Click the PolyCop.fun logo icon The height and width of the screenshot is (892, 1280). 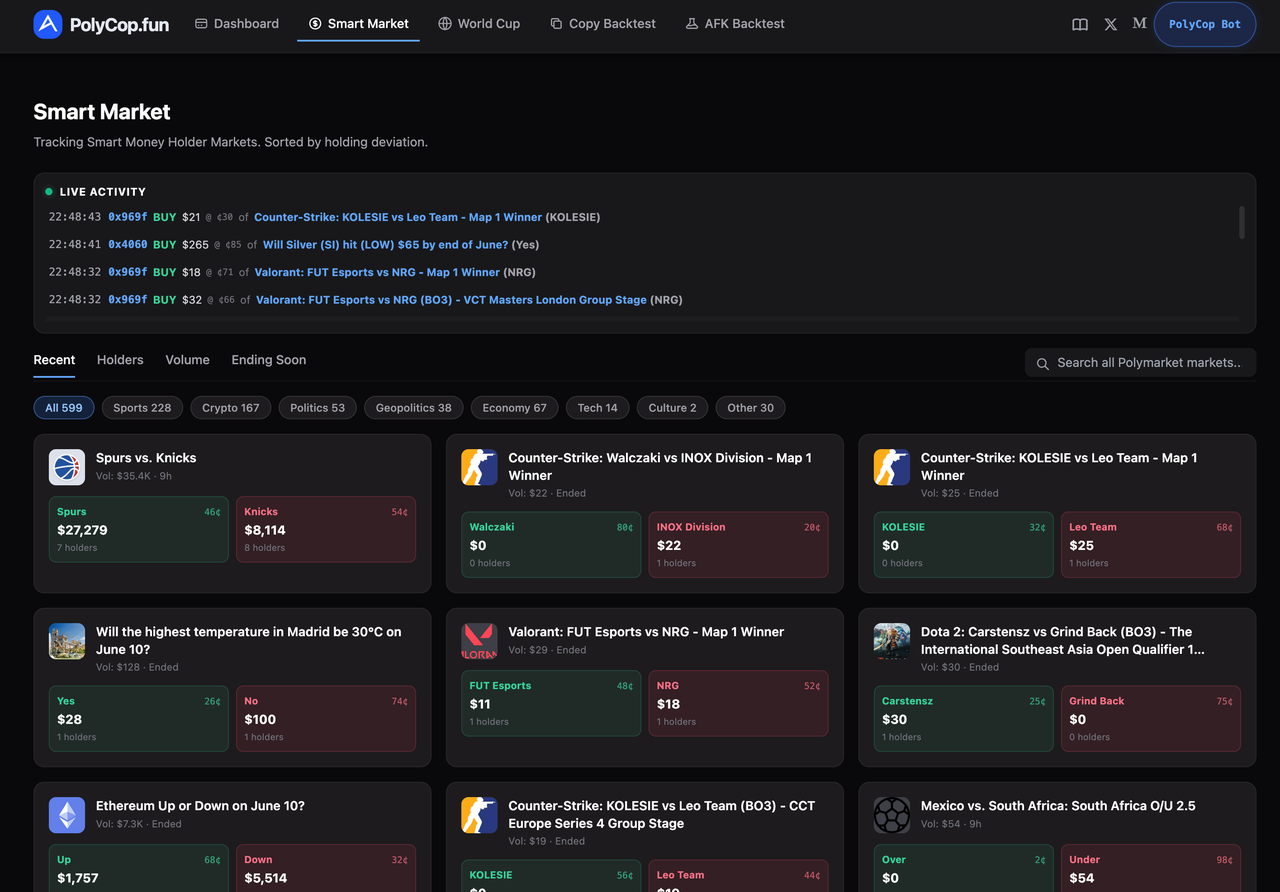coord(48,25)
